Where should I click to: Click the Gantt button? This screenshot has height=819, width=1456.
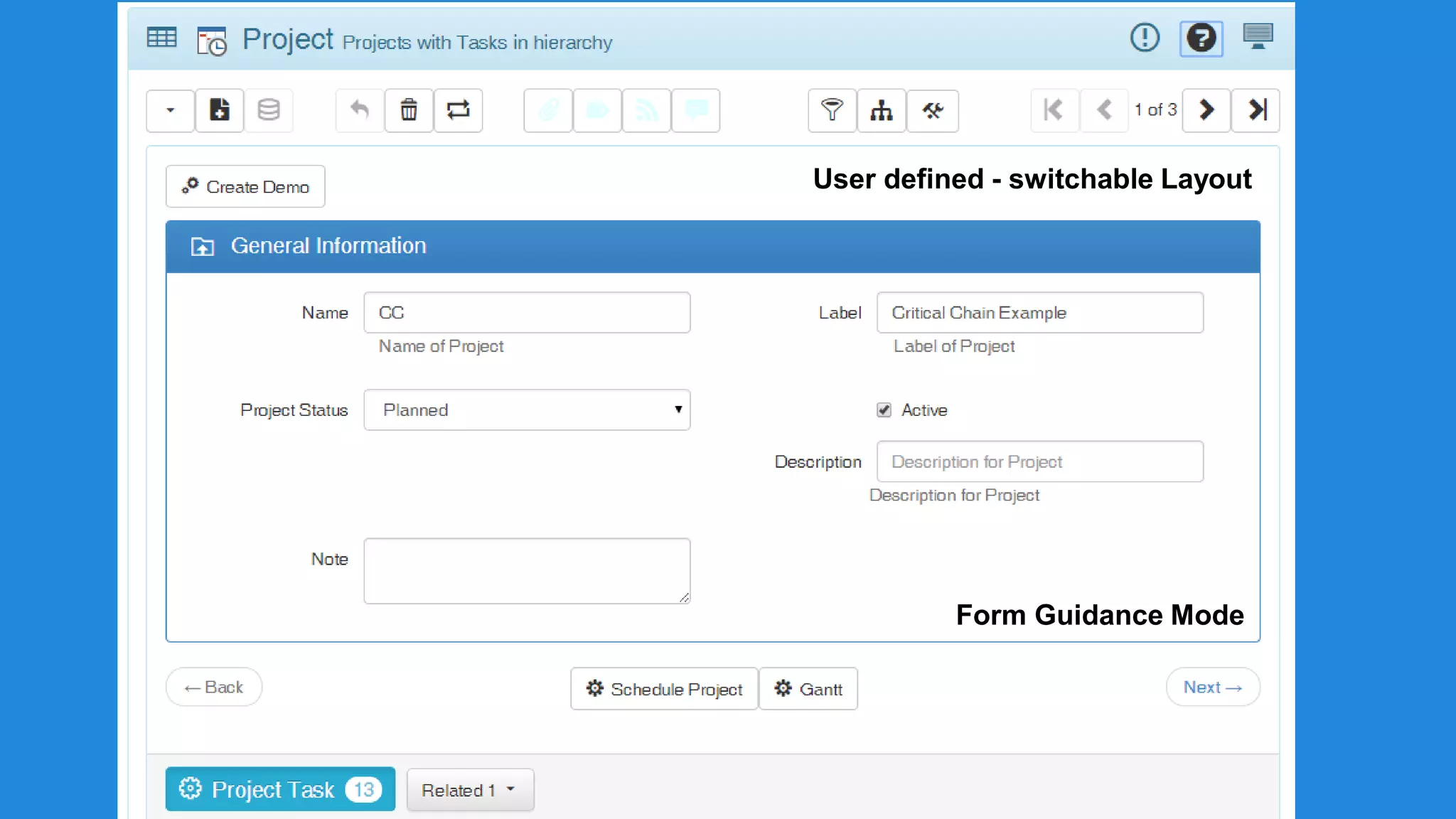coord(808,689)
